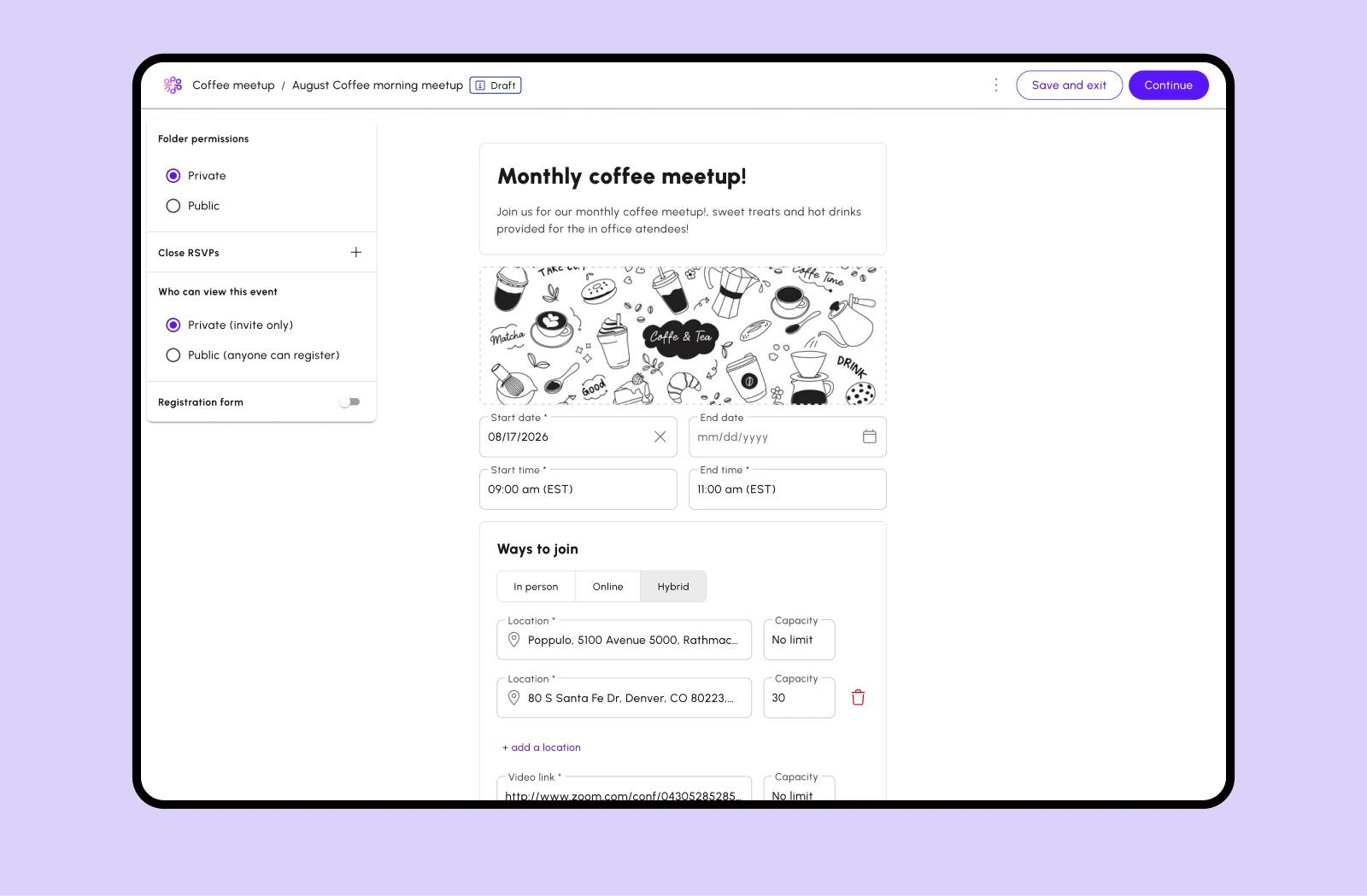Screen dimensions: 1367x896
Task: Clear the start date with the X icon
Action: 660,436
